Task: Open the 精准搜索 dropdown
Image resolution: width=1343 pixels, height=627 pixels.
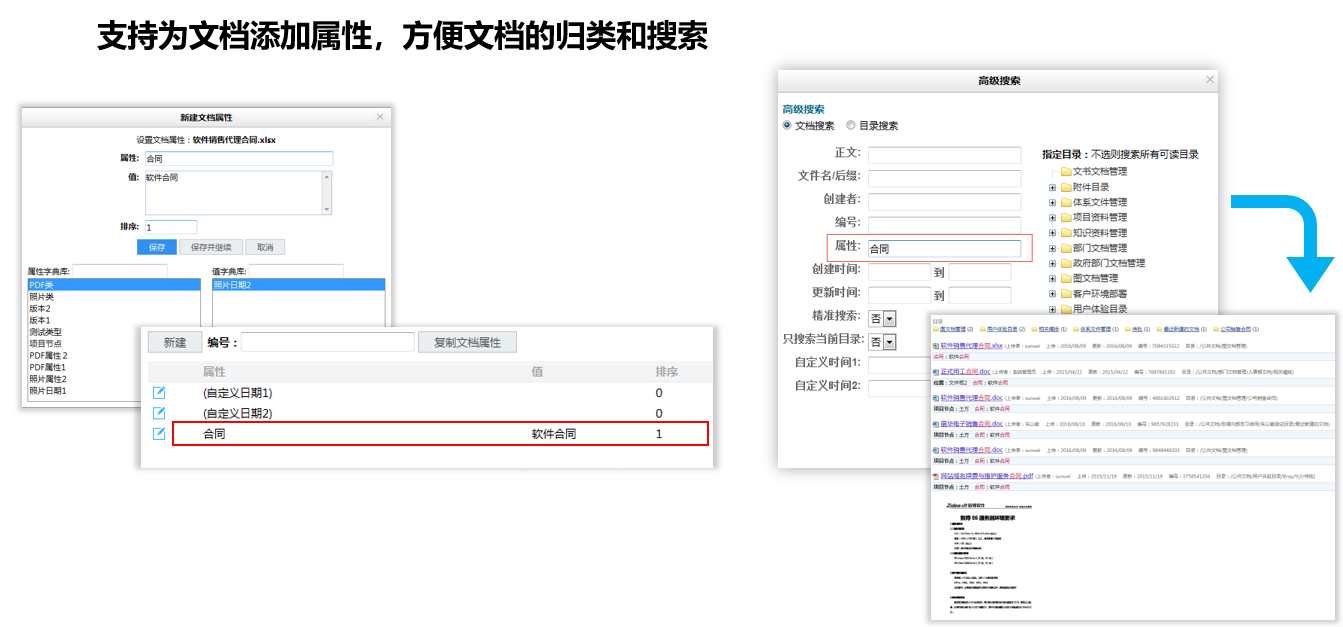Action: [883, 318]
